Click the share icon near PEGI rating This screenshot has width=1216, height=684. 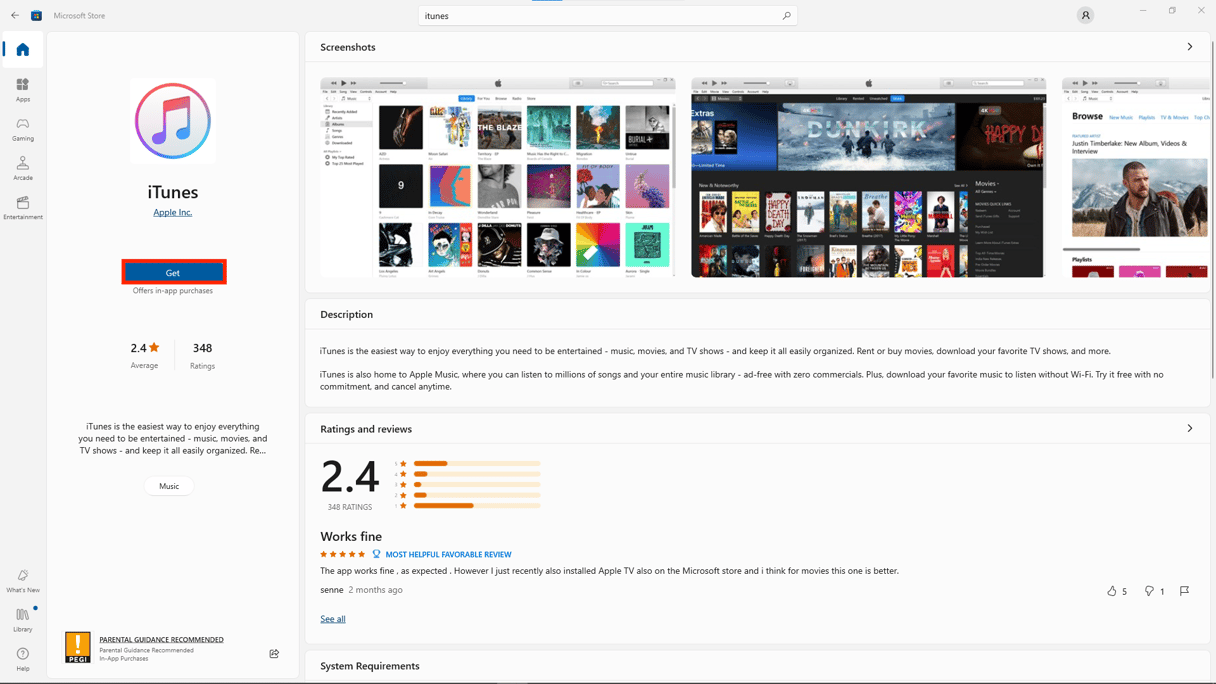click(x=274, y=654)
